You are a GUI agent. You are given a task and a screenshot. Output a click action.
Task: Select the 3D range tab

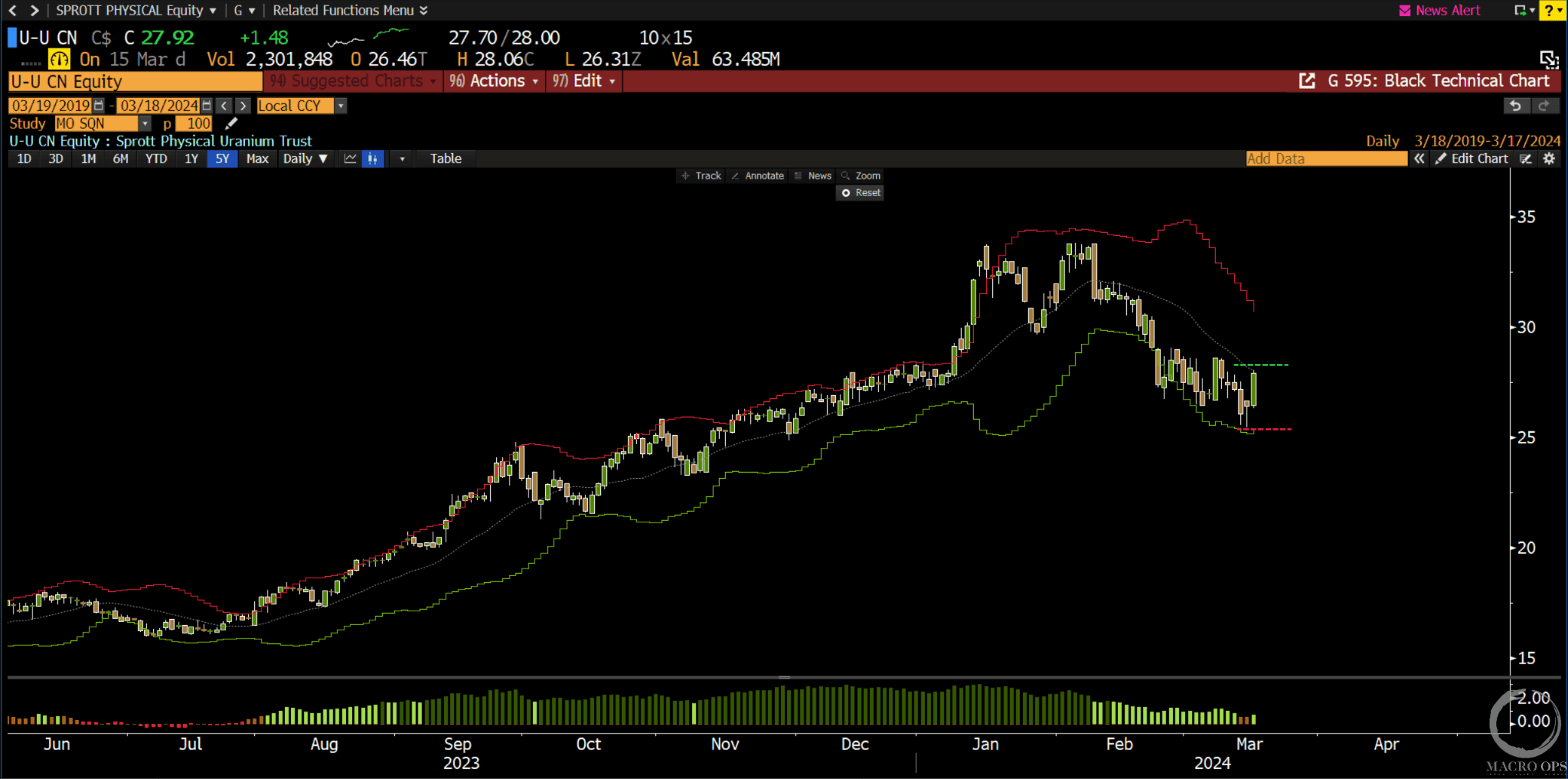[x=56, y=159]
